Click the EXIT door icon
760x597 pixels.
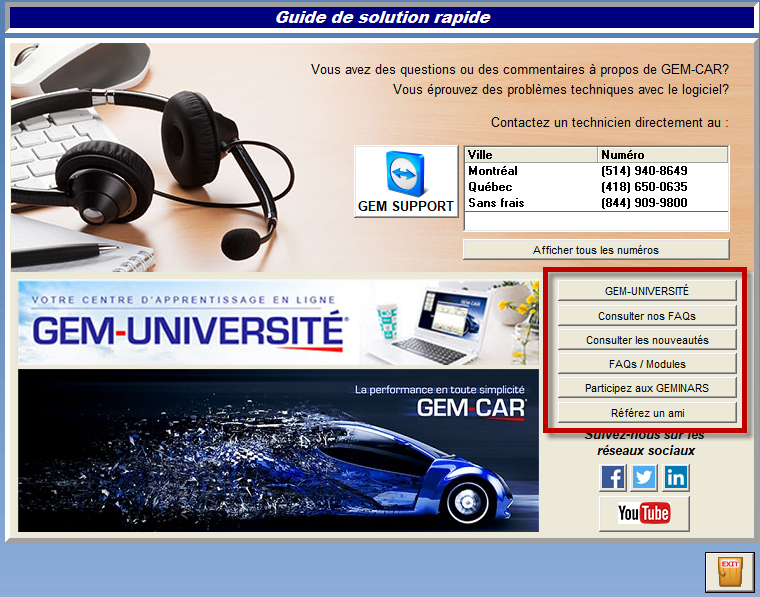coord(729,572)
